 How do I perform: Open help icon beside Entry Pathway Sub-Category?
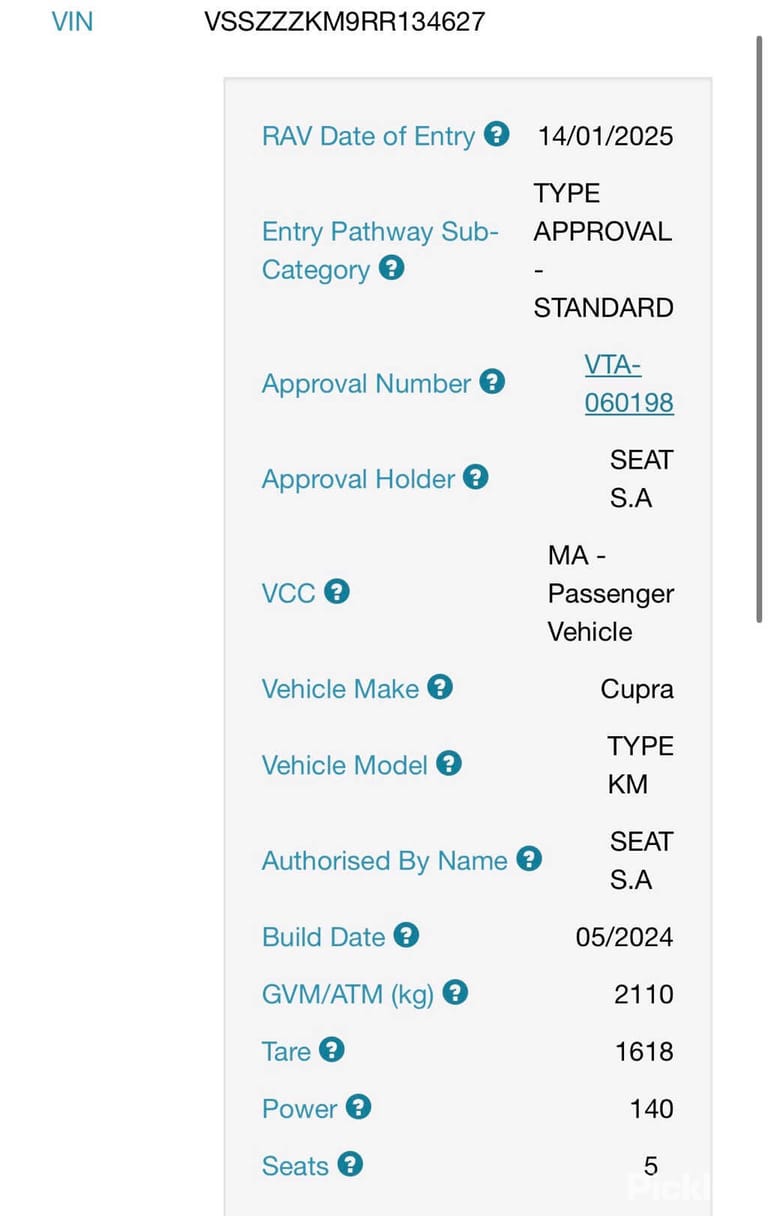(392, 268)
